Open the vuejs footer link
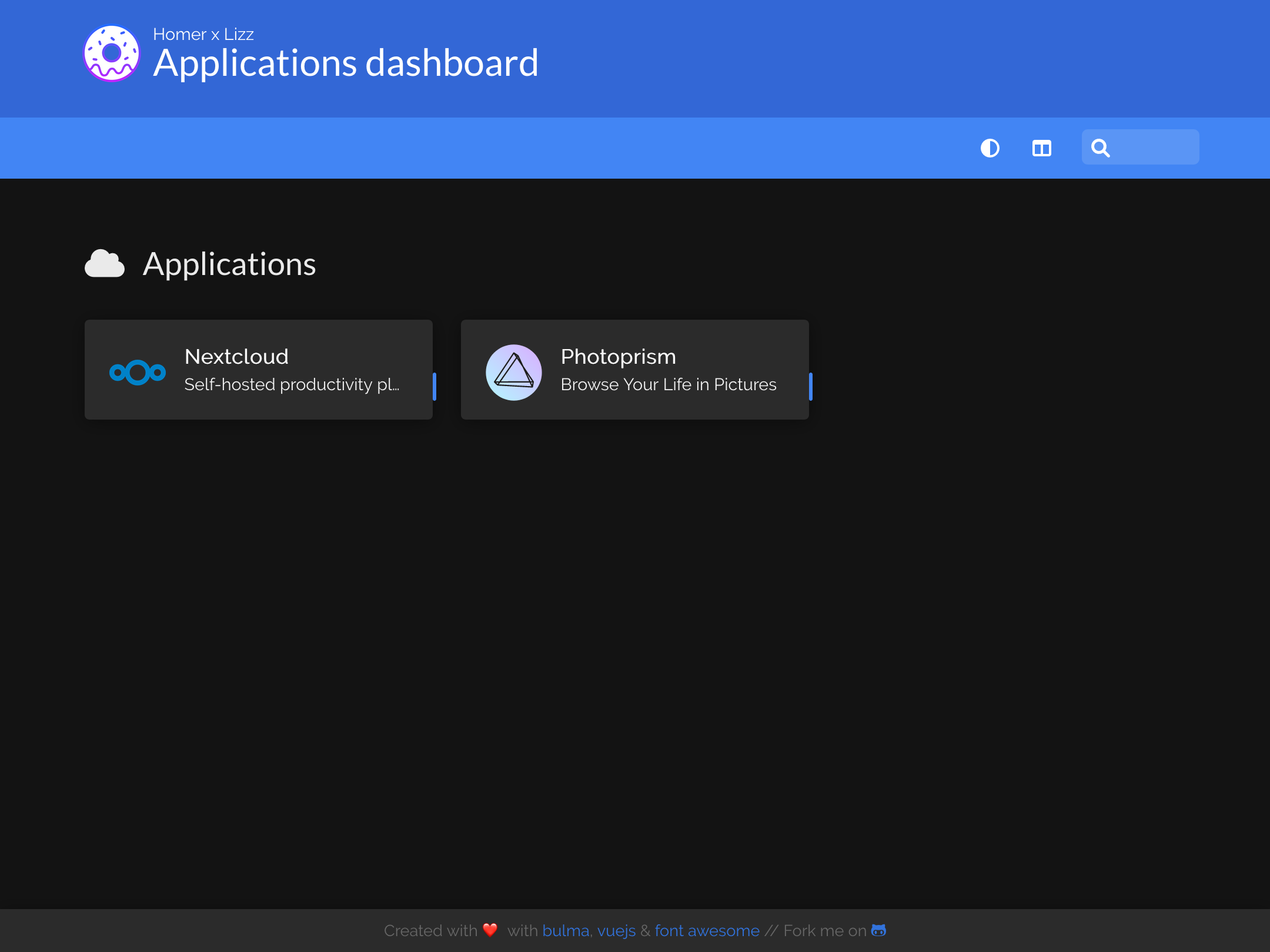This screenshot has width=1270, height=952. tap(616, 931)
